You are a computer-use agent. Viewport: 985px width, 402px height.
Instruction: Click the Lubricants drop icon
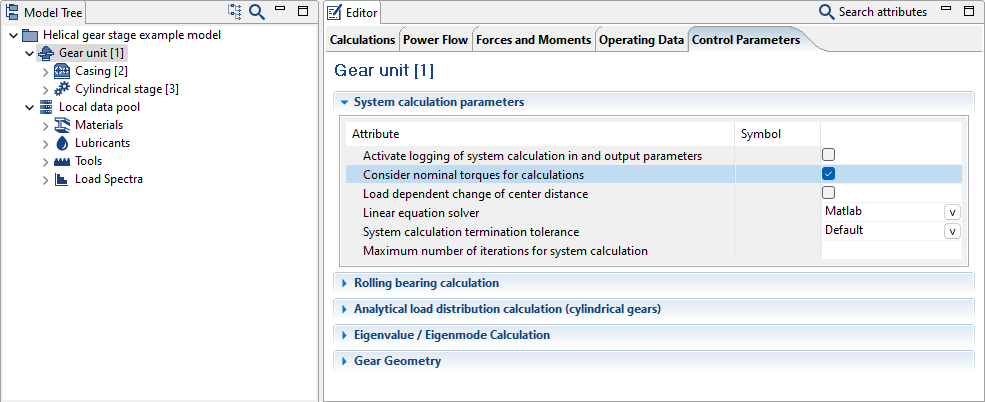(x=62, y=143)
